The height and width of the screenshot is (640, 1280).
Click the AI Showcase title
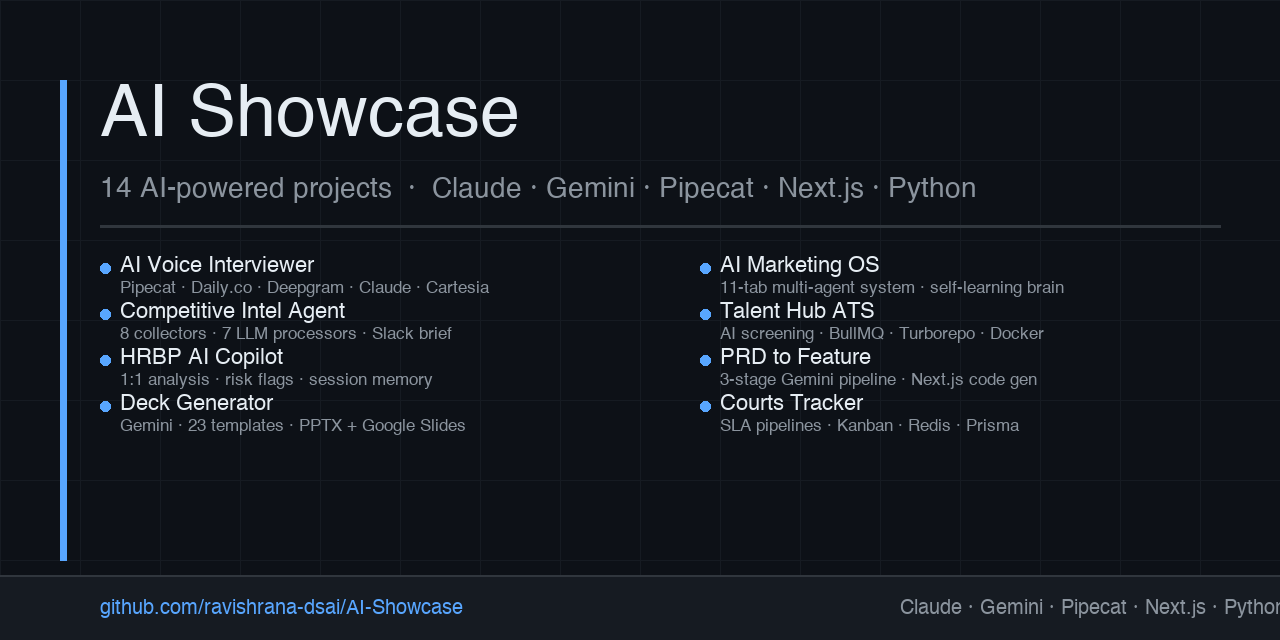click(x=310, y=111)
